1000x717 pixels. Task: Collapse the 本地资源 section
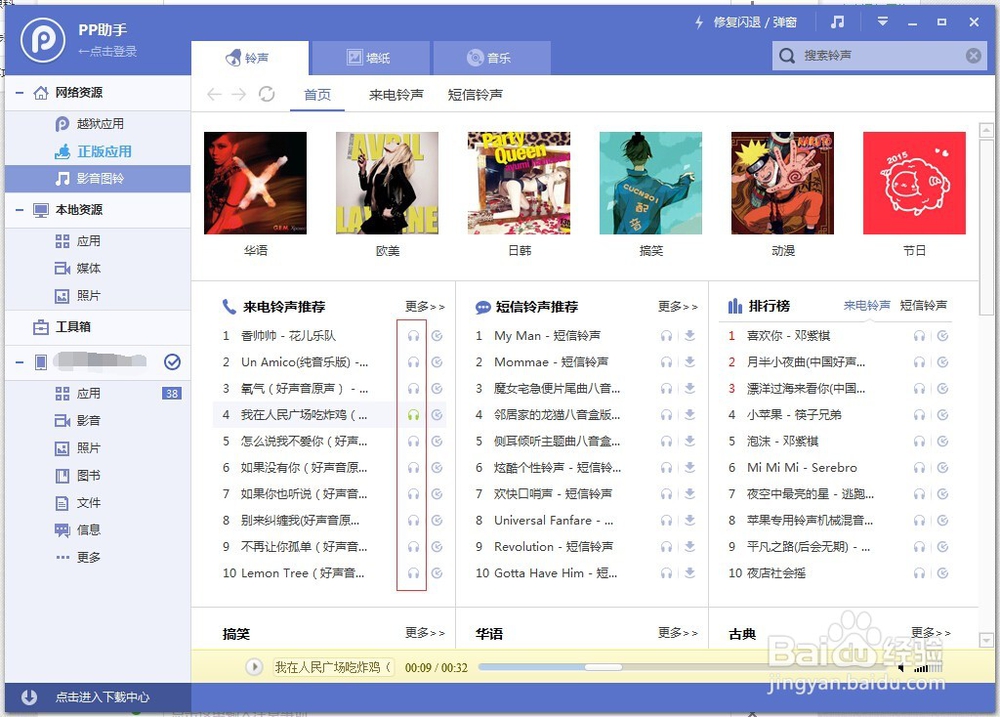point(20,210)
